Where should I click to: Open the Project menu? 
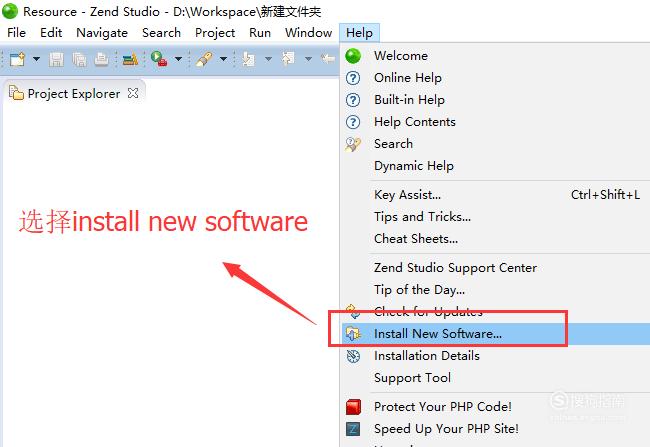pos(215,33)
